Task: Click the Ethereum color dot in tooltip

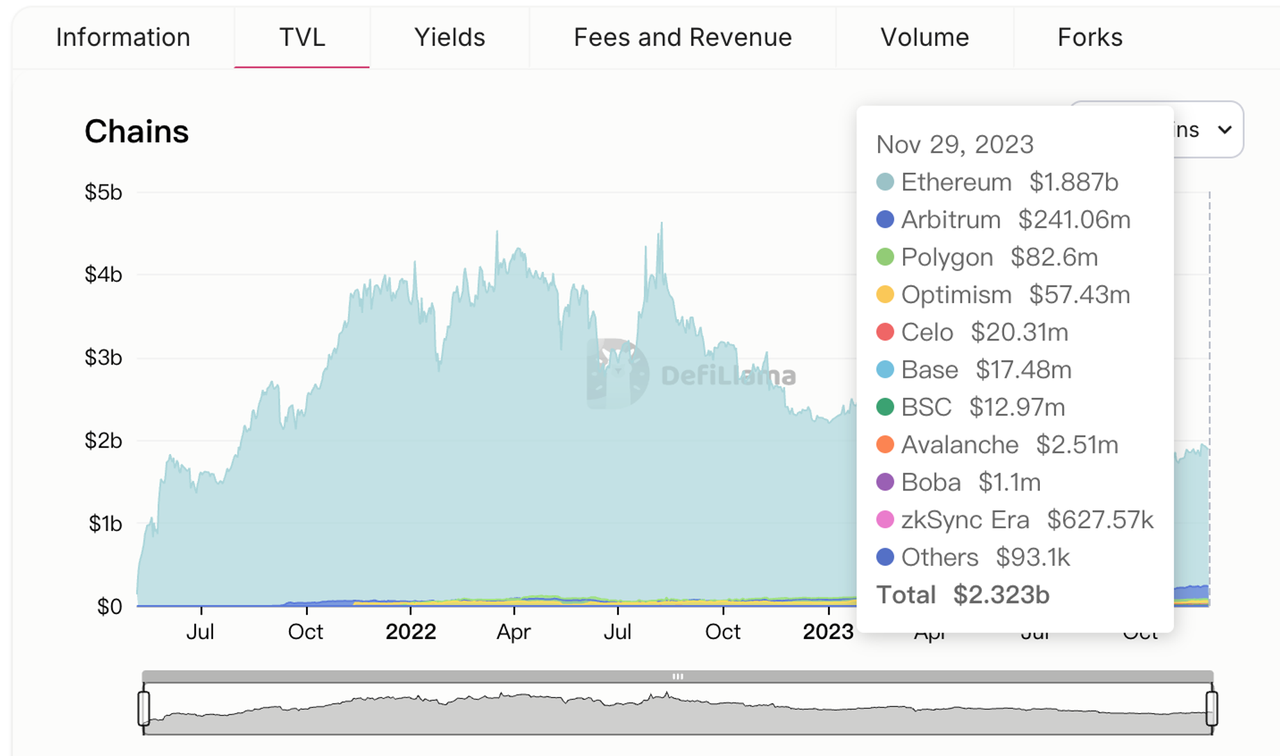Action: coord(885,183)
